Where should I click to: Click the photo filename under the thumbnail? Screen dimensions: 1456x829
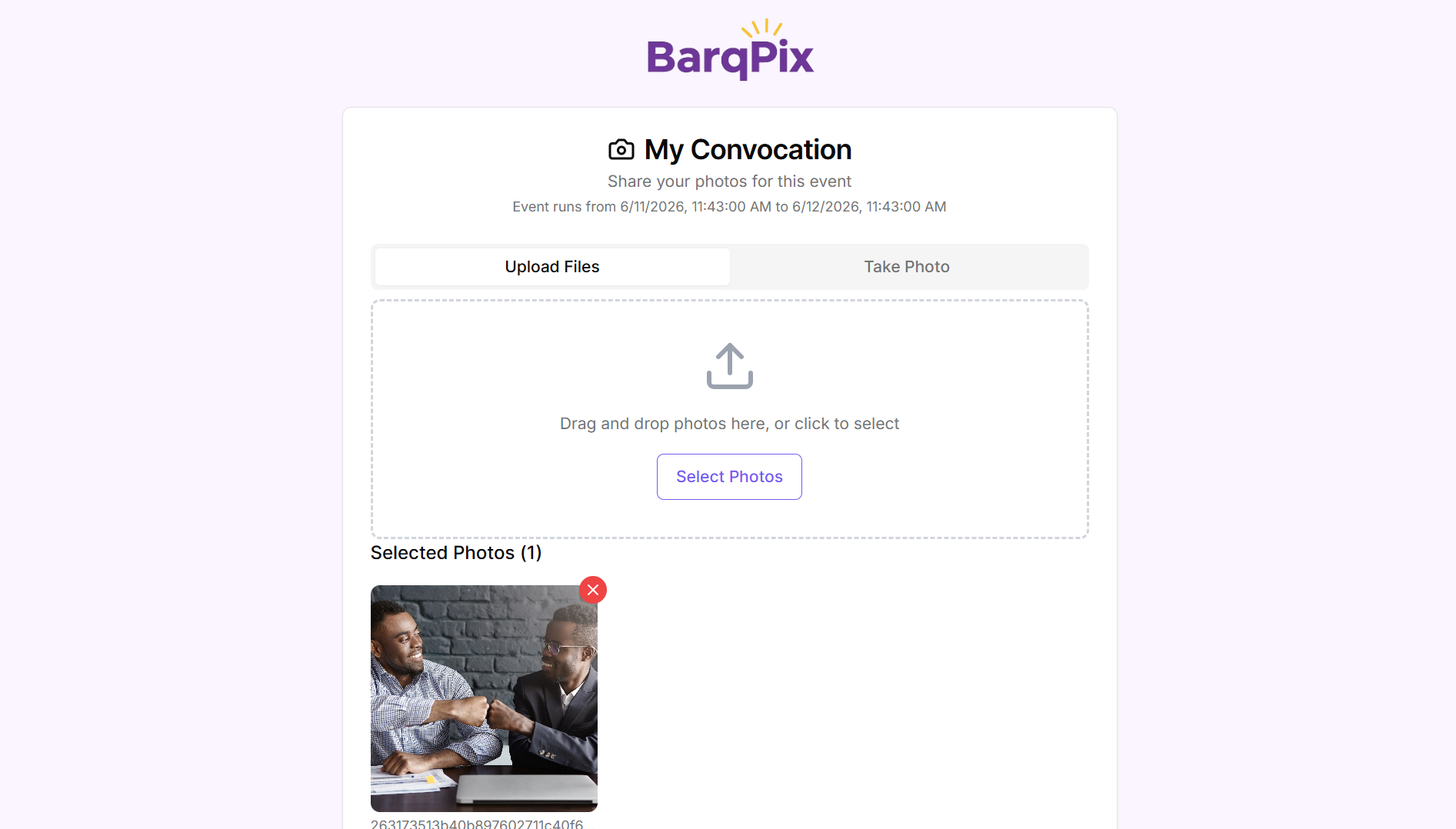click(477, 824)
